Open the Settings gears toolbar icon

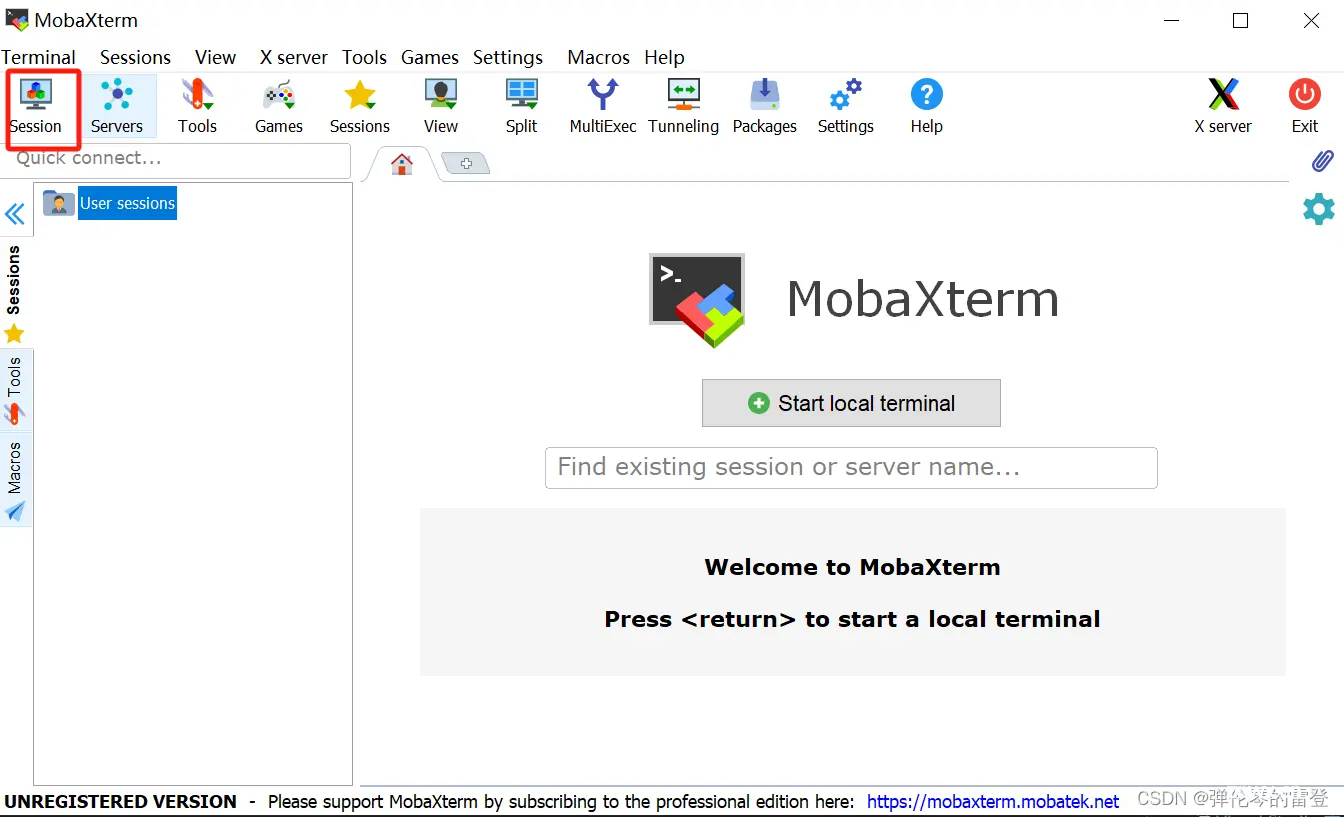(846, 106)
